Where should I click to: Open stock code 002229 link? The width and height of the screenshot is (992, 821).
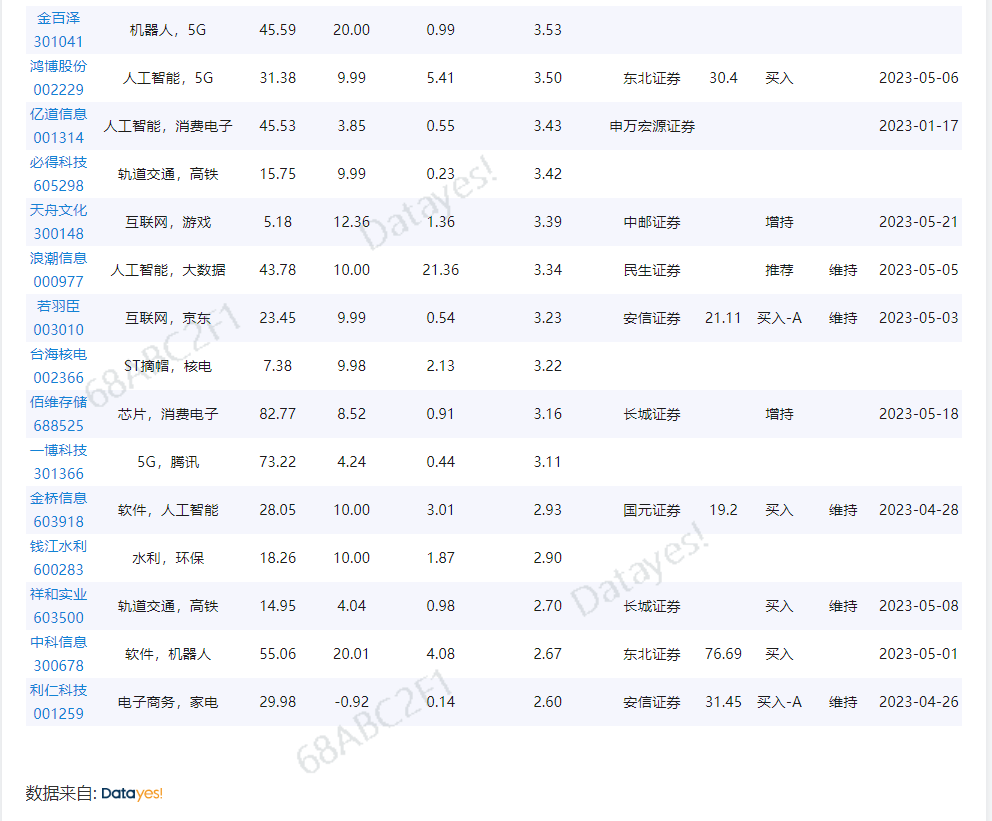58,90
